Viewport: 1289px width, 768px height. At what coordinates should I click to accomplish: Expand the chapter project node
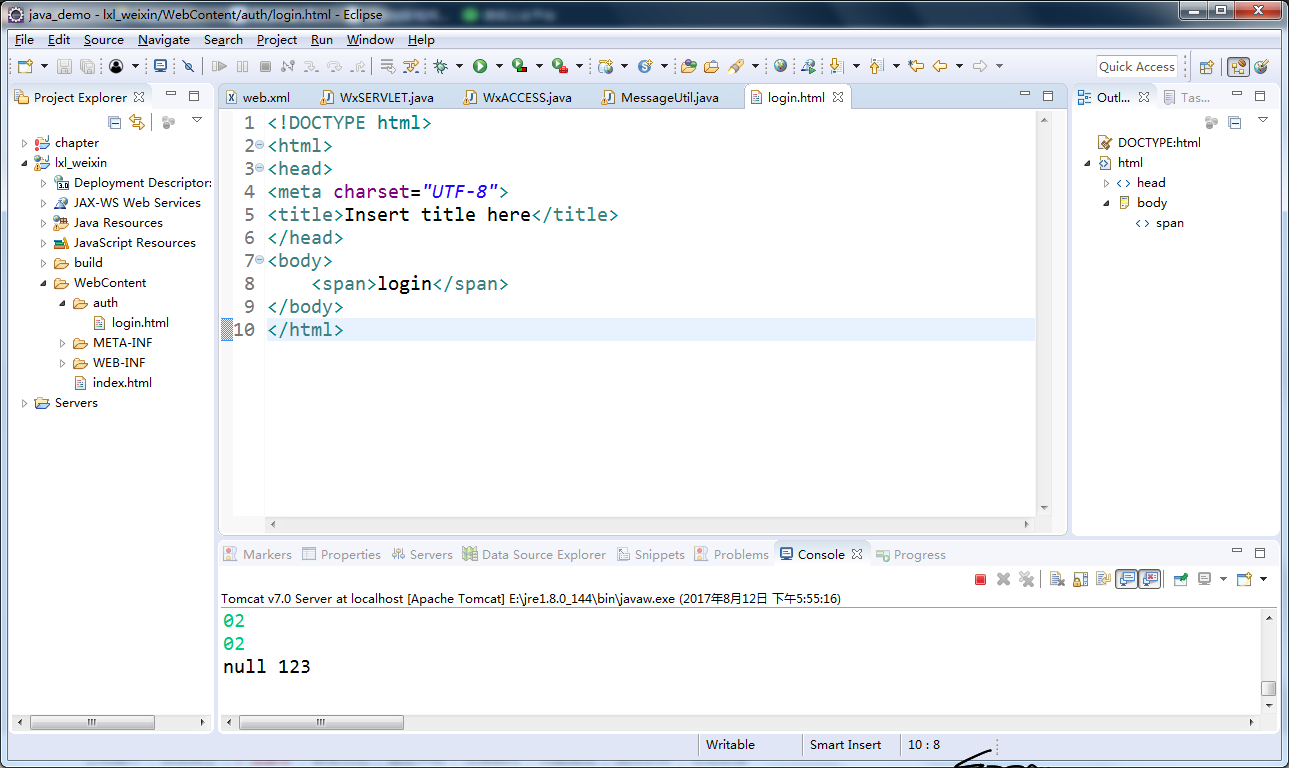25,143
